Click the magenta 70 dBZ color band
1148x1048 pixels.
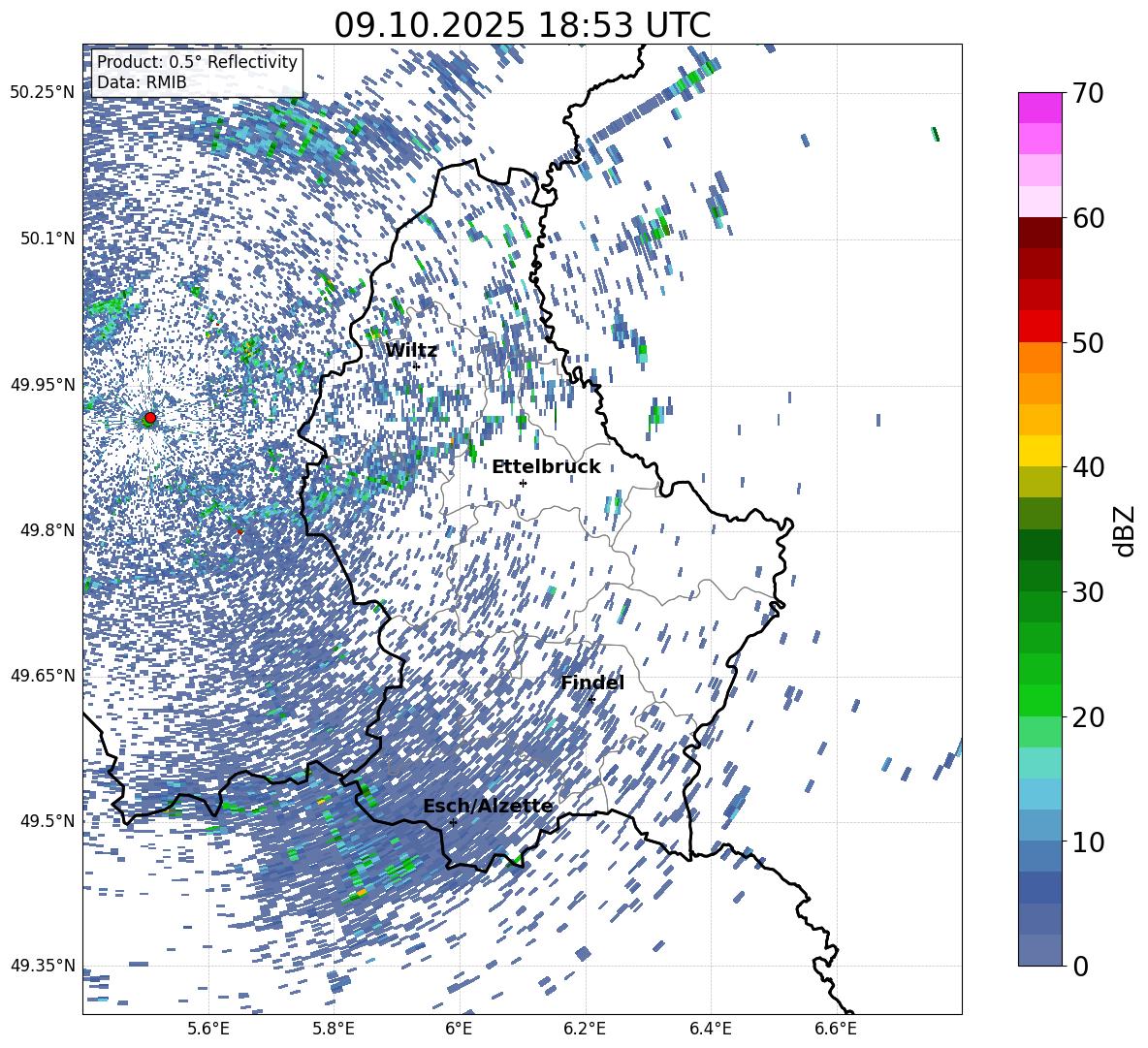tap(1039, 108)
